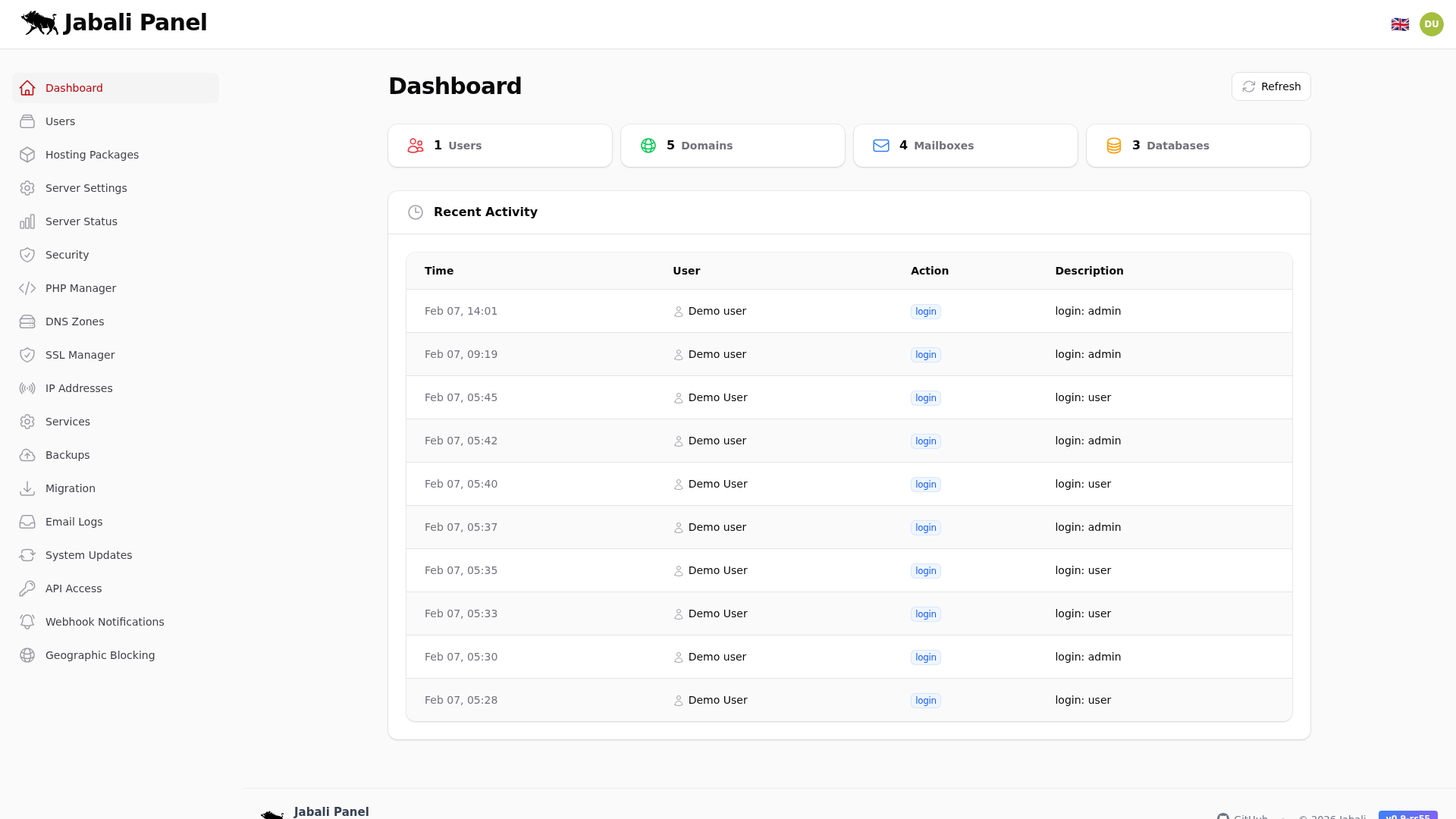Click the Refresh button
The image size is (1456, 819).
[x=1270, y=86]
